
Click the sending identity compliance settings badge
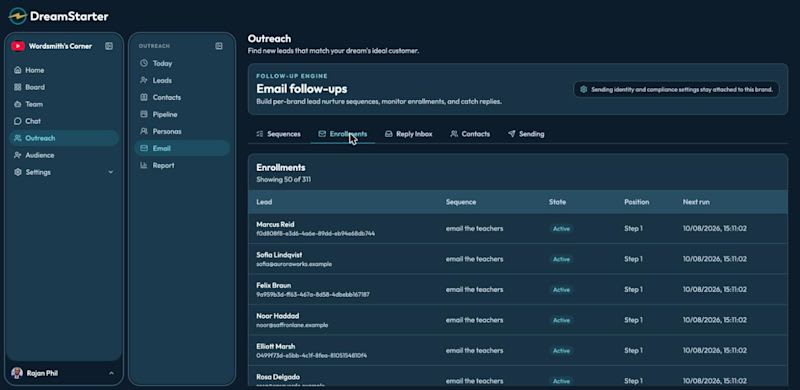click(x=676, y=89)
